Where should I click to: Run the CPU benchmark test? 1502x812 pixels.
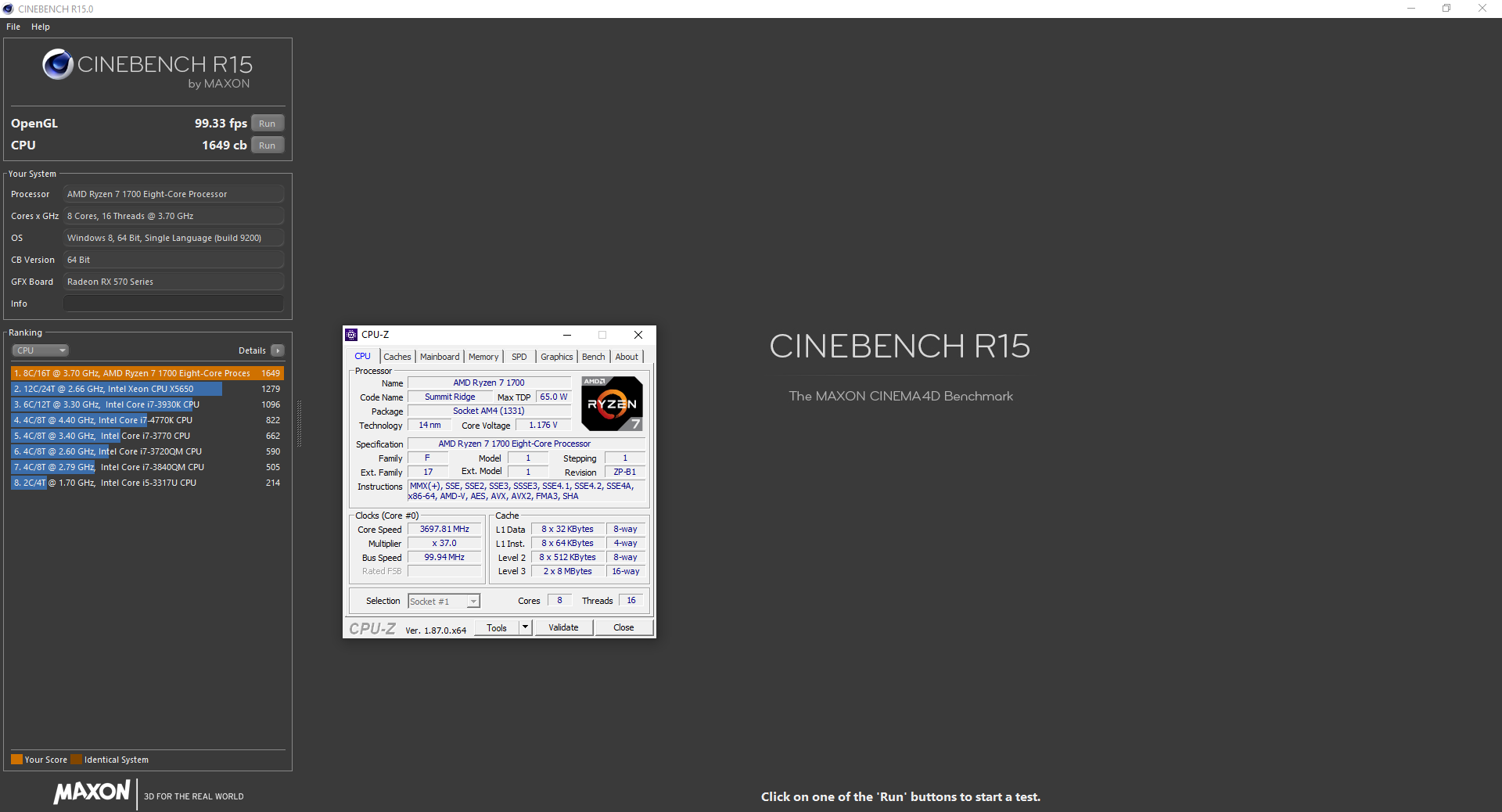tap(268, 146)
